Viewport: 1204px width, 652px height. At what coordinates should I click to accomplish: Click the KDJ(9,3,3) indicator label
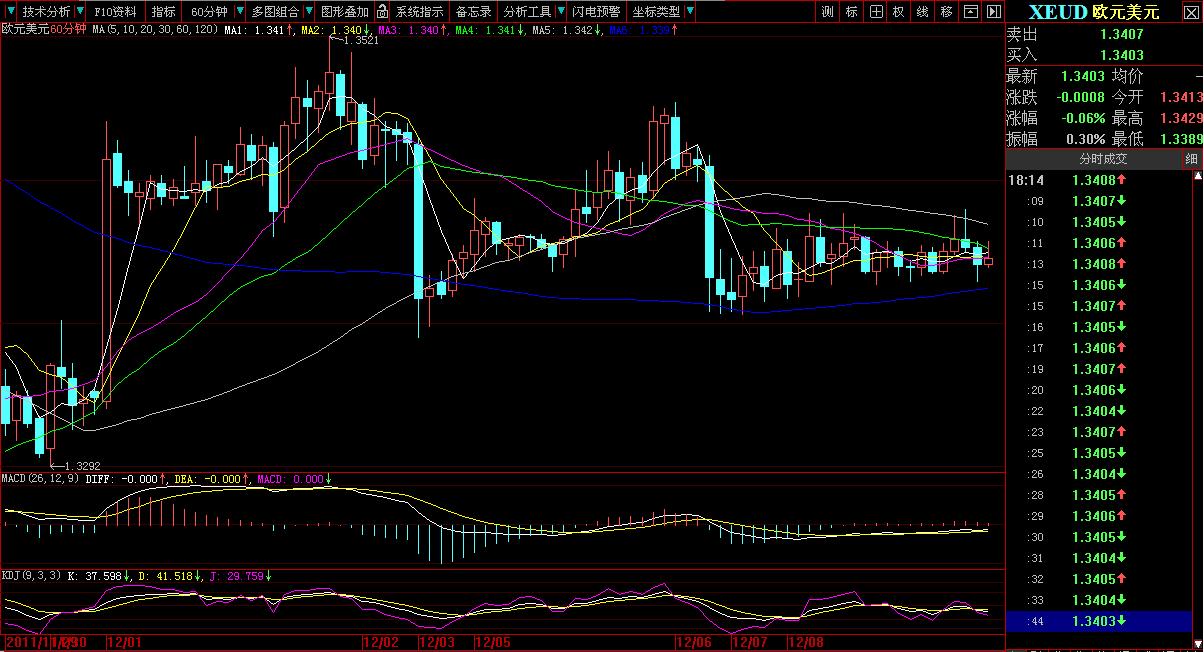click(x=32, y=575)
